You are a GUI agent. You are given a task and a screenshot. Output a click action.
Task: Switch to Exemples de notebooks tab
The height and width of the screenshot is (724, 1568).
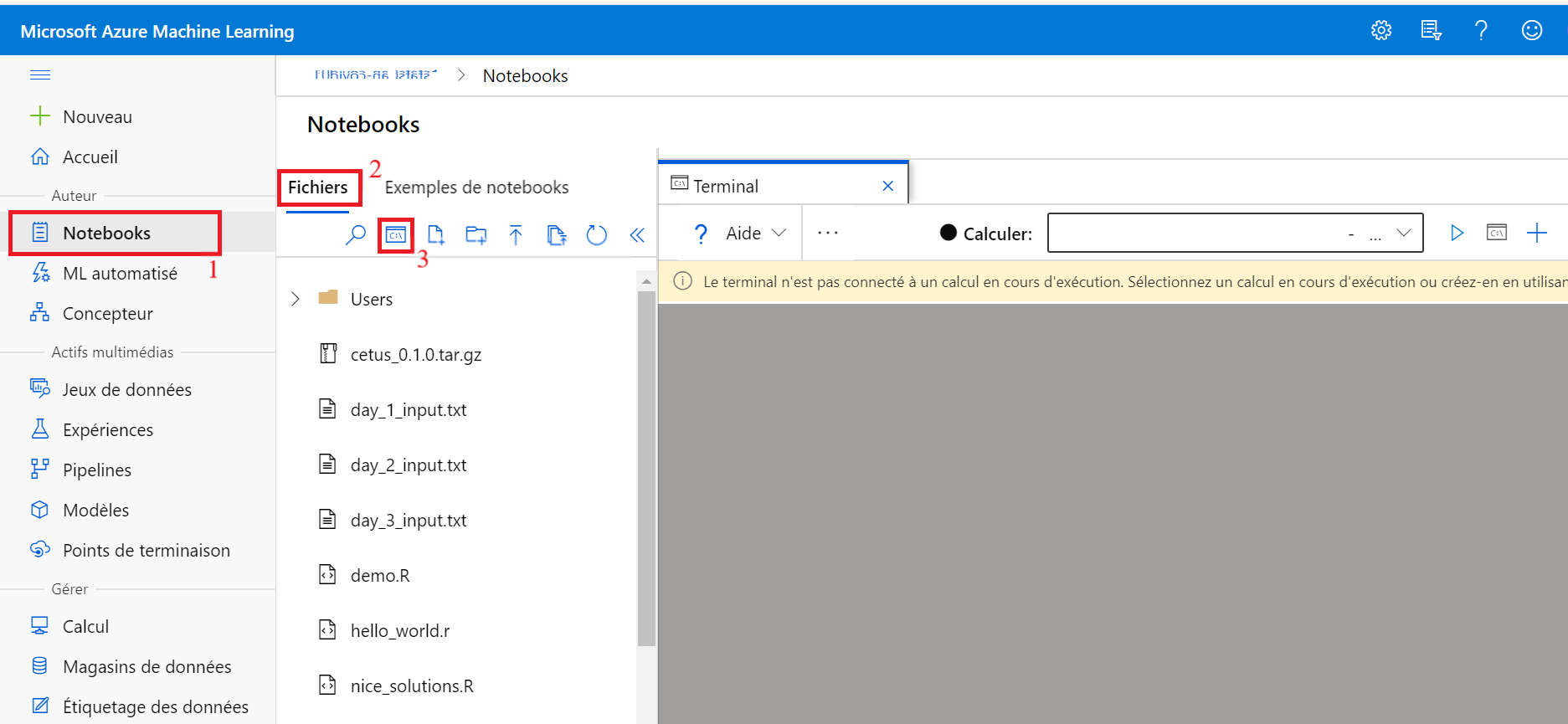[476, 187]
